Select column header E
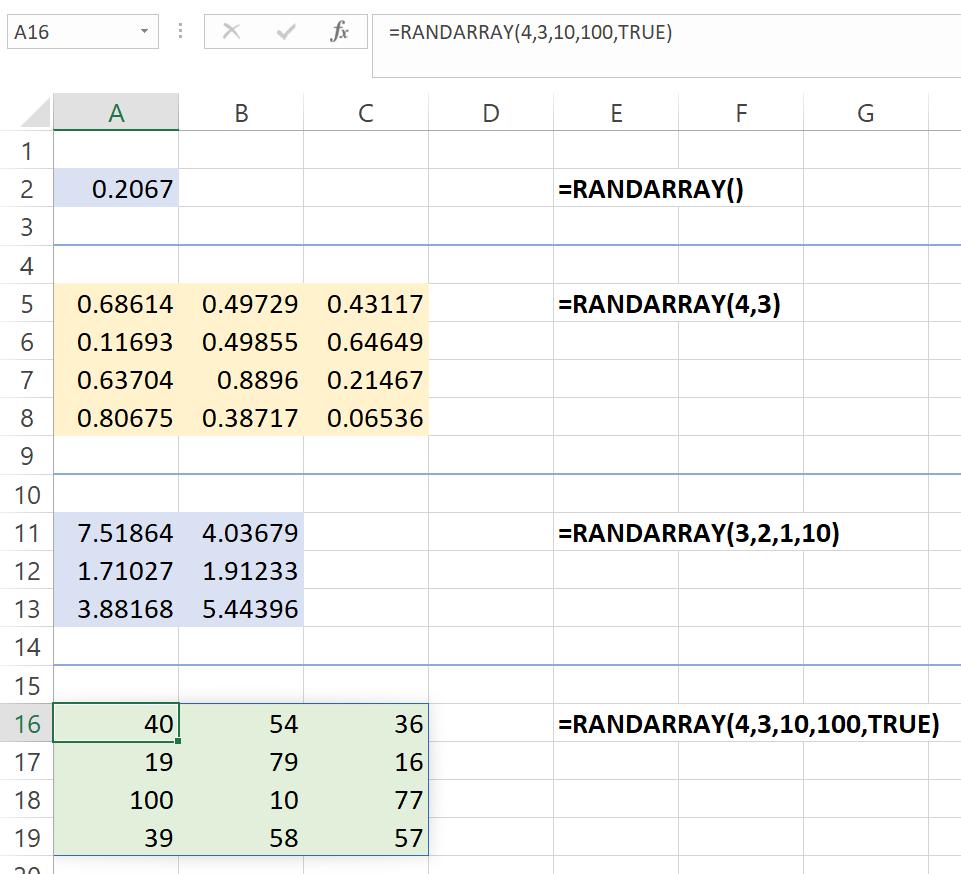Viewport: 961px width, 874px height. click(616, 112)
